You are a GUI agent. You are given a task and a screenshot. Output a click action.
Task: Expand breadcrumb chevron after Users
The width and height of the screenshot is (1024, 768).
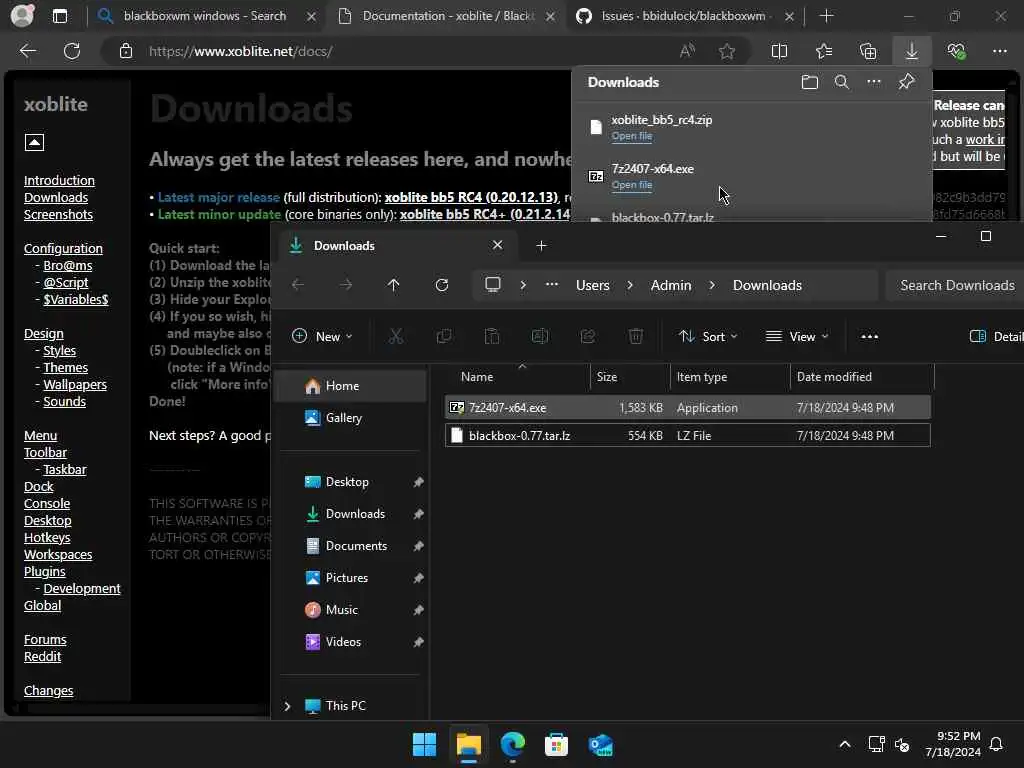click(630, 285)
